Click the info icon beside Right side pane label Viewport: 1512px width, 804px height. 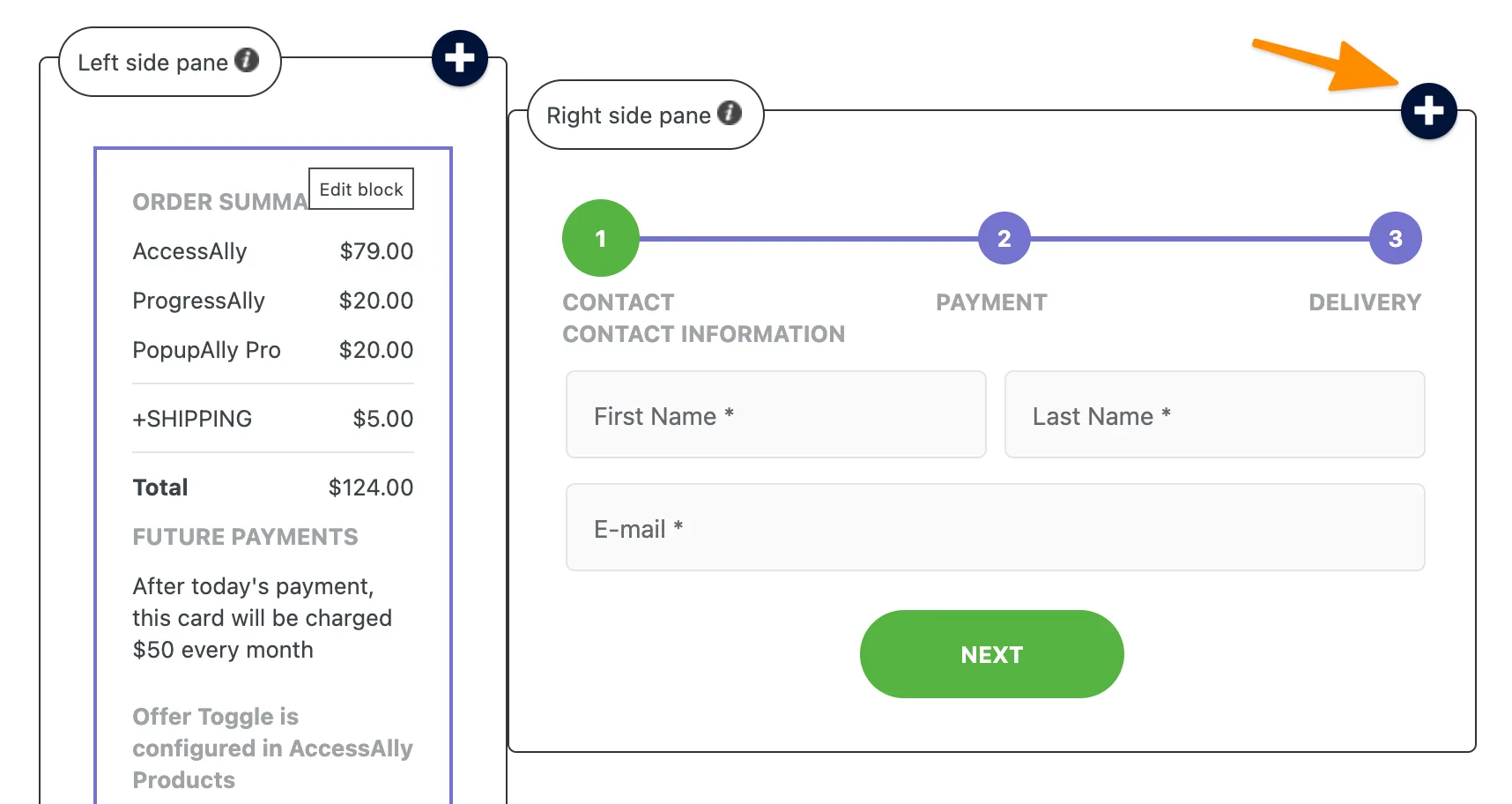point(729,113)
